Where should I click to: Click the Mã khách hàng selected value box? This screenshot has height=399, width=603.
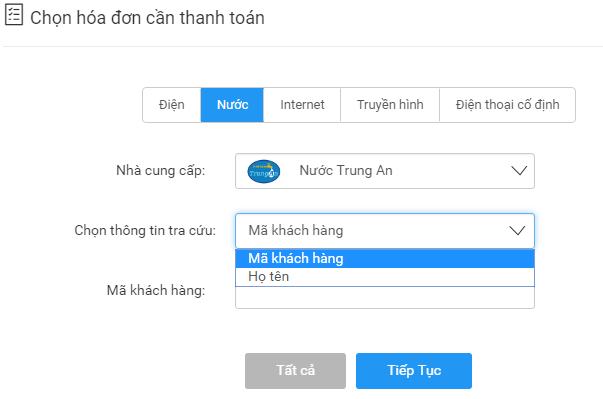tap(385, 231)
